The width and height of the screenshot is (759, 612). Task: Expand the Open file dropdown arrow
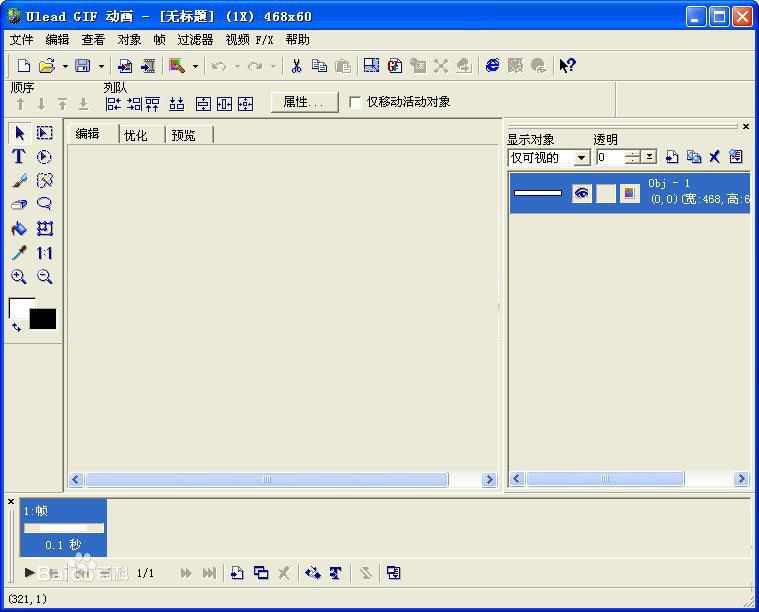[x=65, y=66]
